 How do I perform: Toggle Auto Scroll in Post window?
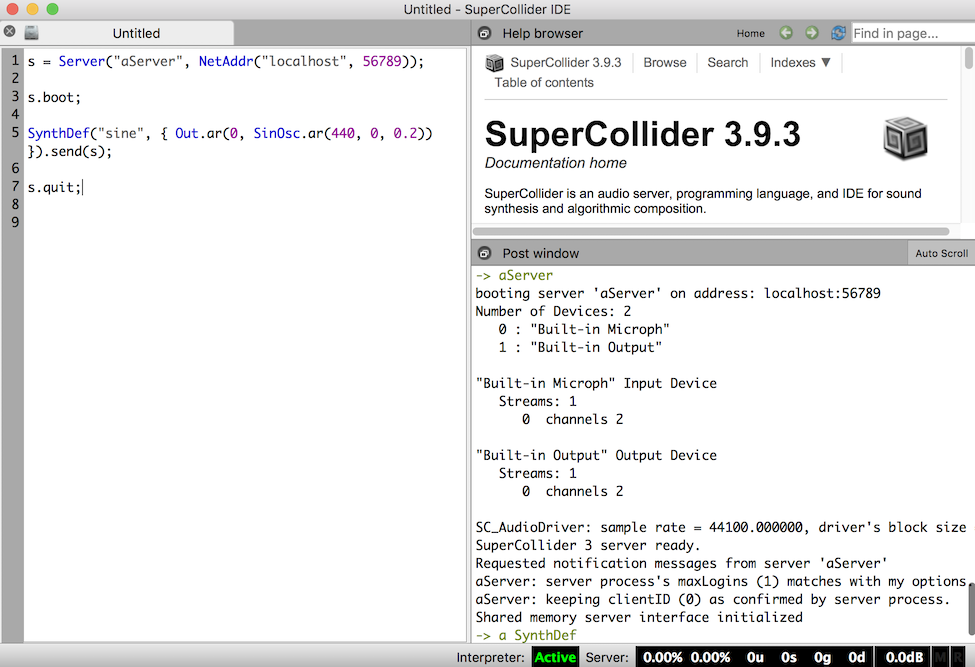941,253
